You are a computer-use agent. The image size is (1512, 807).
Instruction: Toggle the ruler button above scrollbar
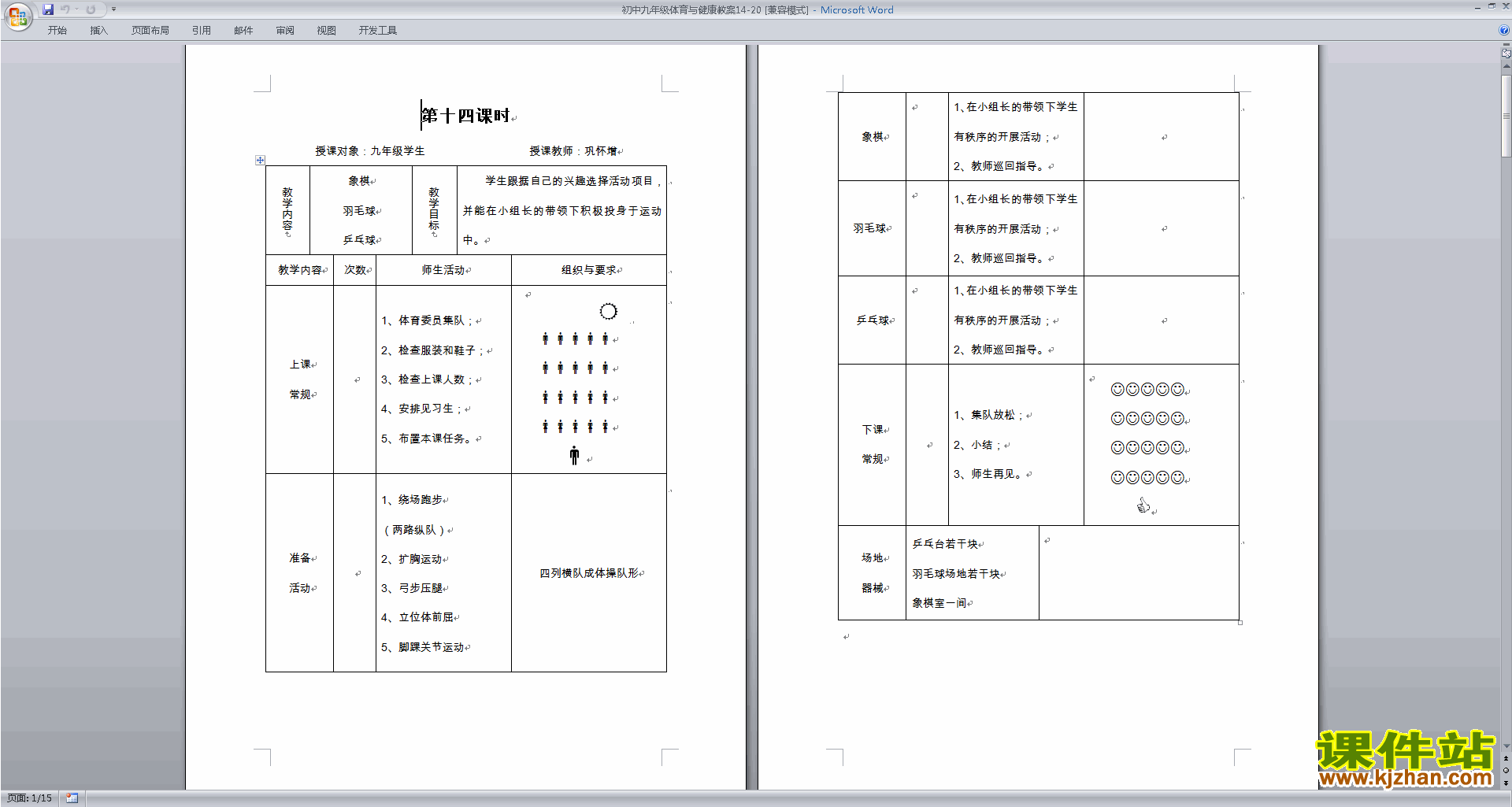point(1506,54)
